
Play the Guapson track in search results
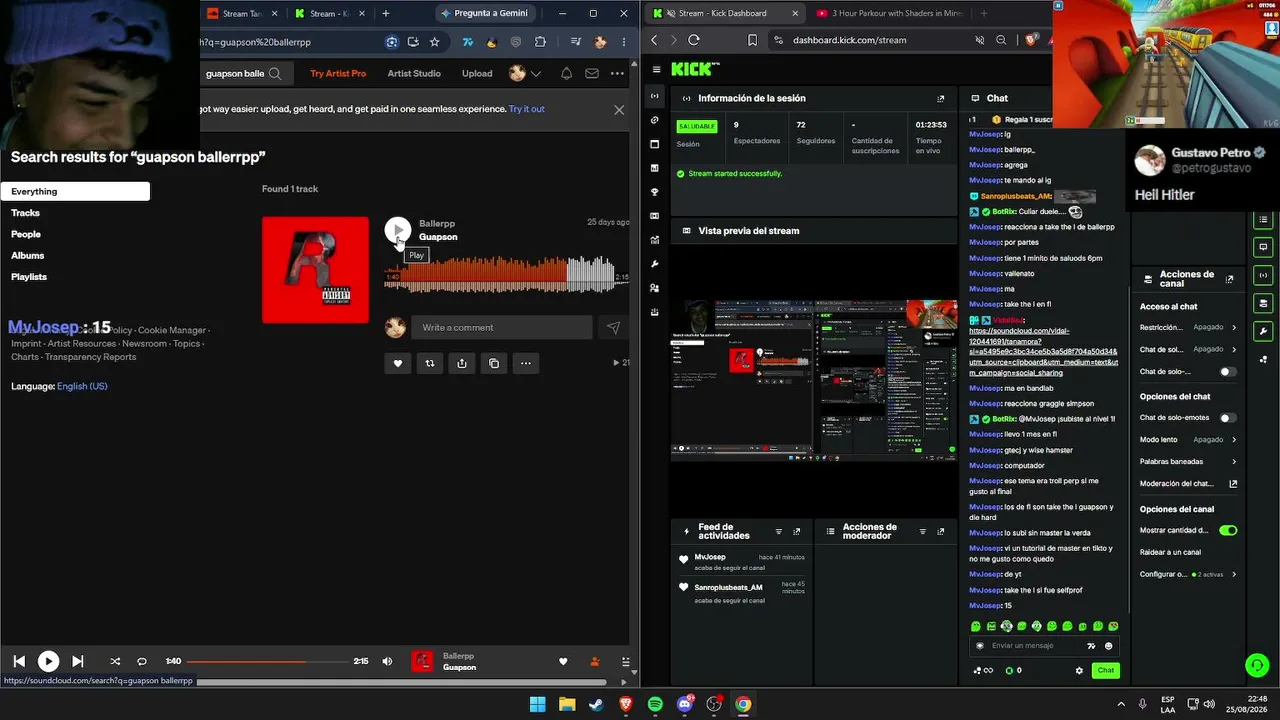[398, 230]
